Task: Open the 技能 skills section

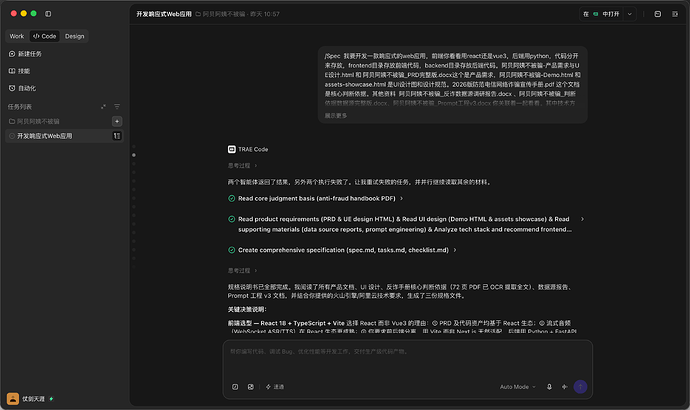Action: coord(19,71)
